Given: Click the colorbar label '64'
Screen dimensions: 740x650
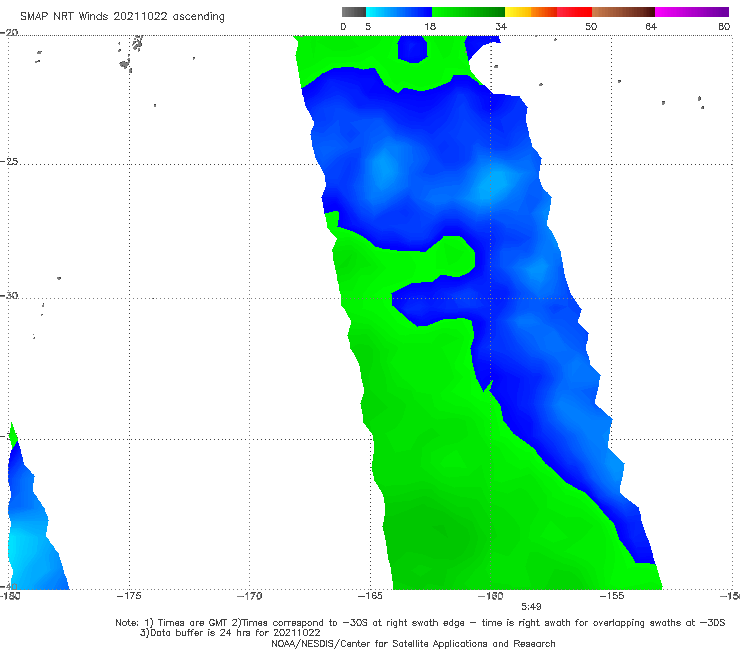Looking at the screenshot, I should [x=651, y=27].
